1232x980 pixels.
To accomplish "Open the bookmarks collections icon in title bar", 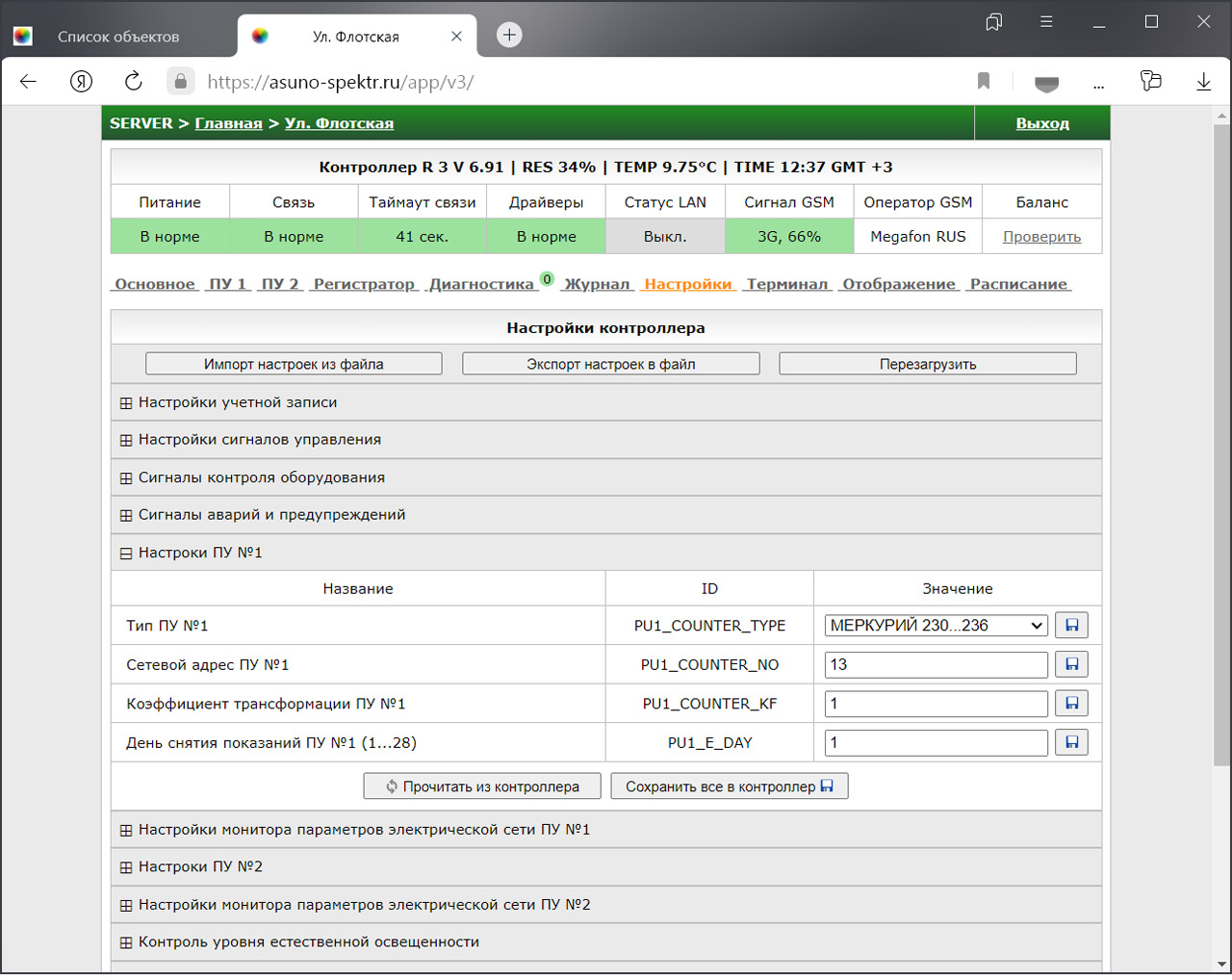I will (994, 22).
